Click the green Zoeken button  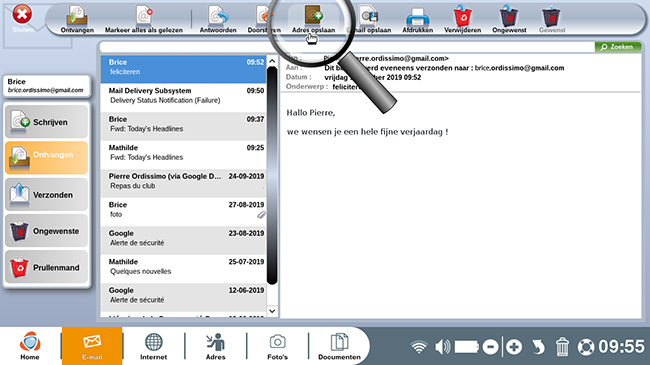click(x=618, y=47)
